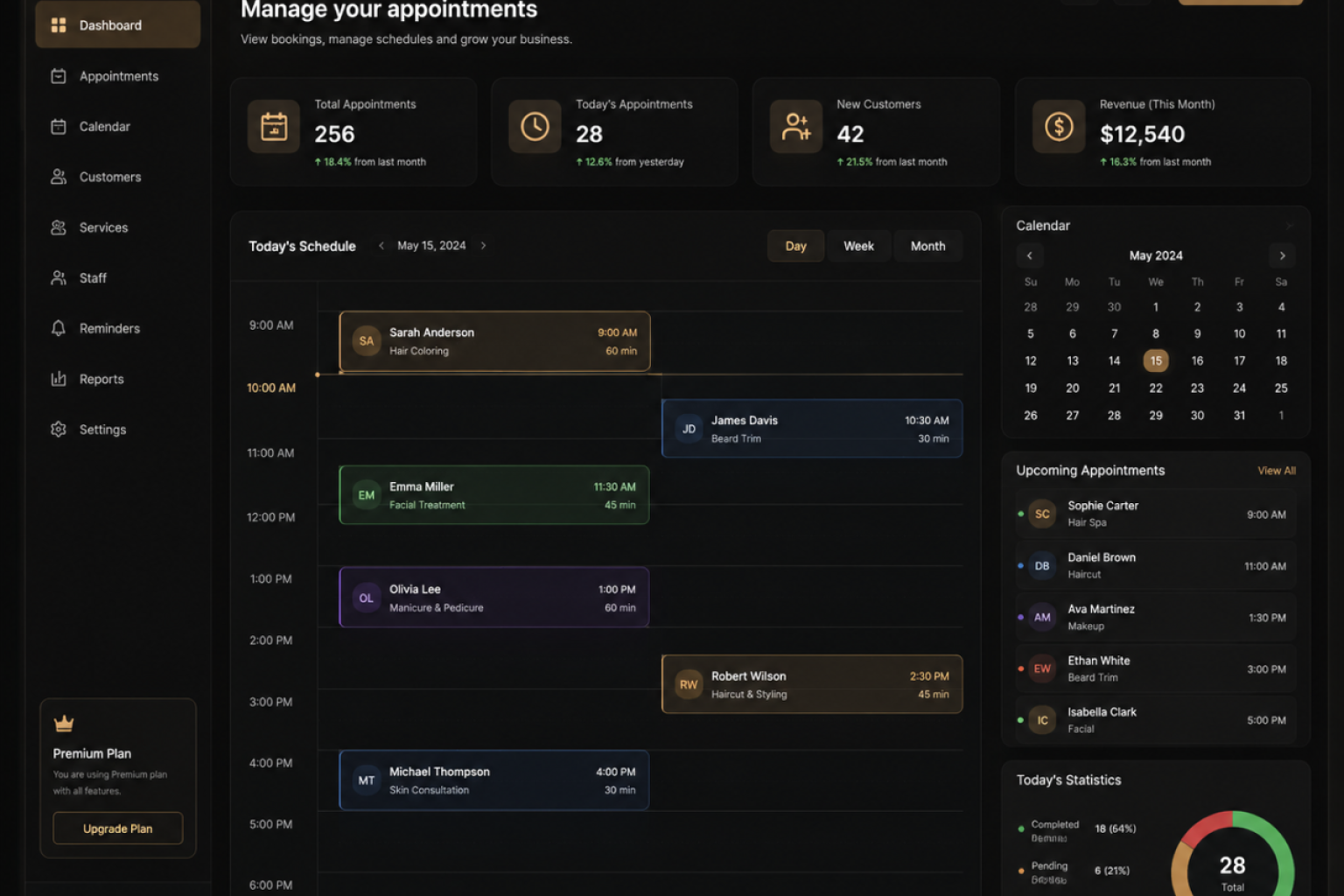Go to previous day arrow beside May 15, 2024
Viewport: 1344px width, 896px height.
coord(381,246)
